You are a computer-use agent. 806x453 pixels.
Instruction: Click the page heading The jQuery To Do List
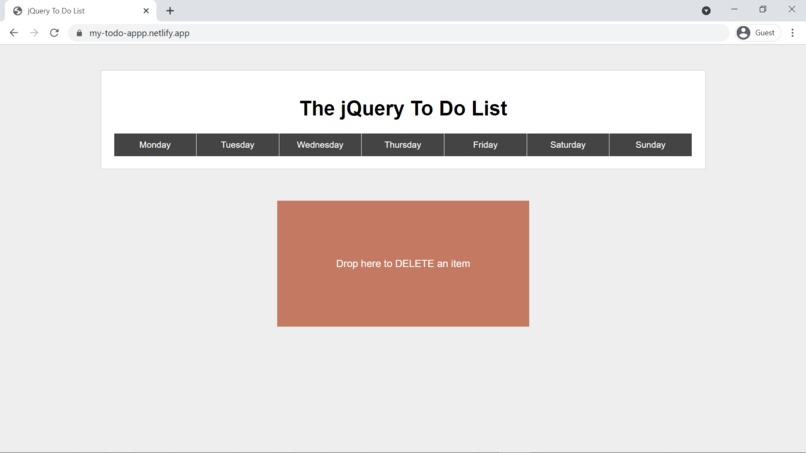(x=404, y=108)
